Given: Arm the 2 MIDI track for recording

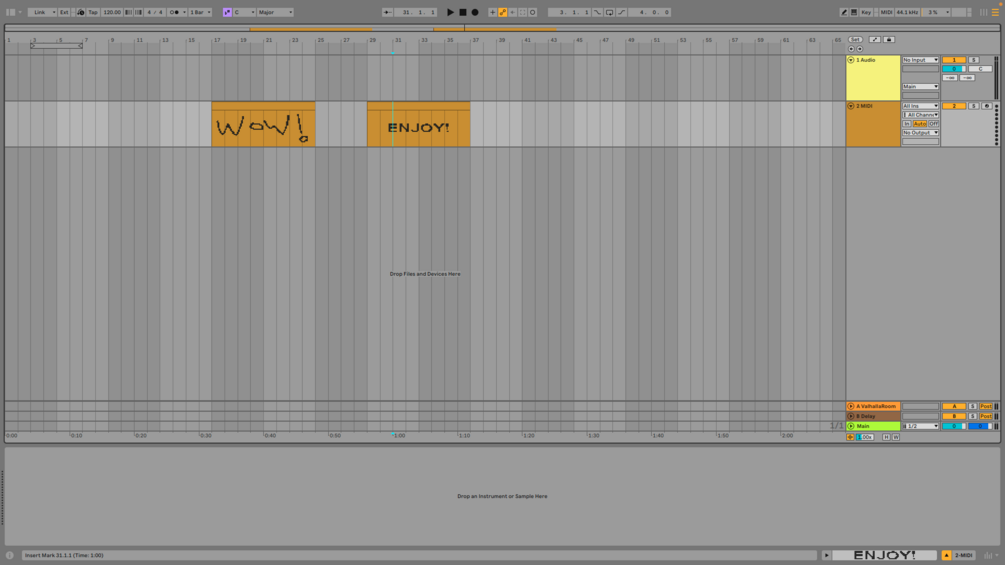Looking at the screenshot, I should (986, 106).
